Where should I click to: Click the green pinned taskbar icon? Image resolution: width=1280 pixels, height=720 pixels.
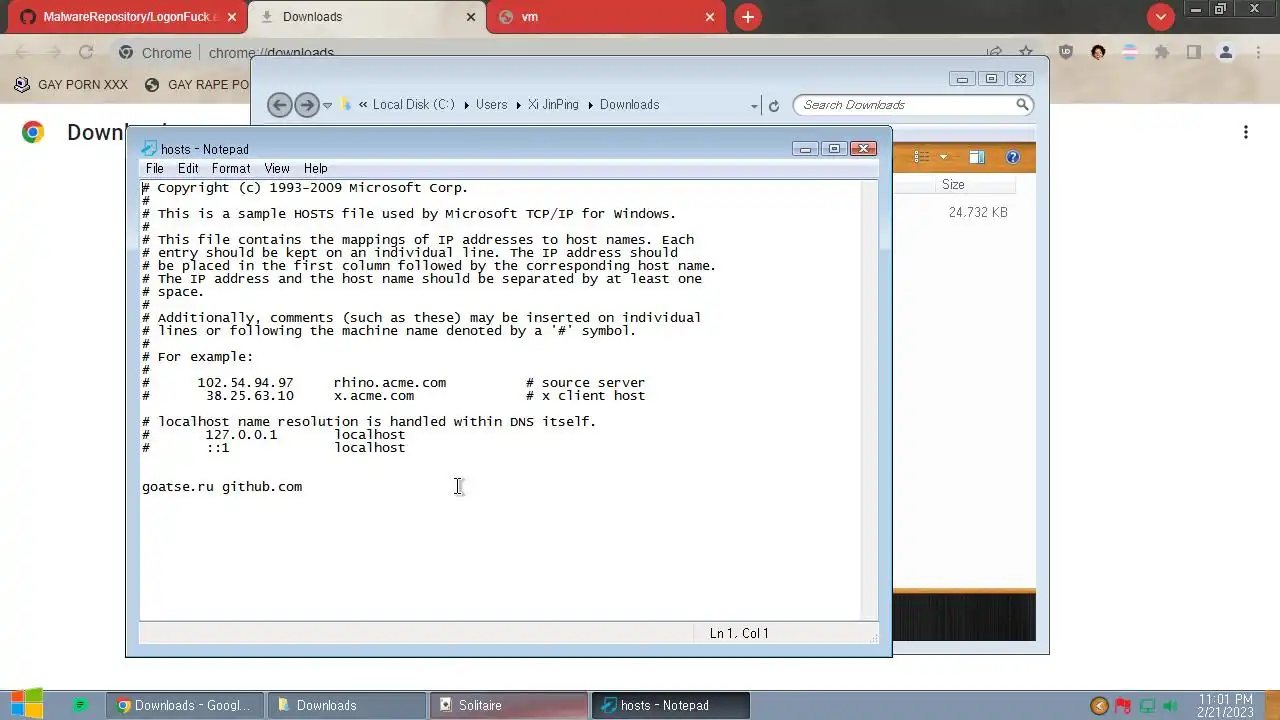81,705
